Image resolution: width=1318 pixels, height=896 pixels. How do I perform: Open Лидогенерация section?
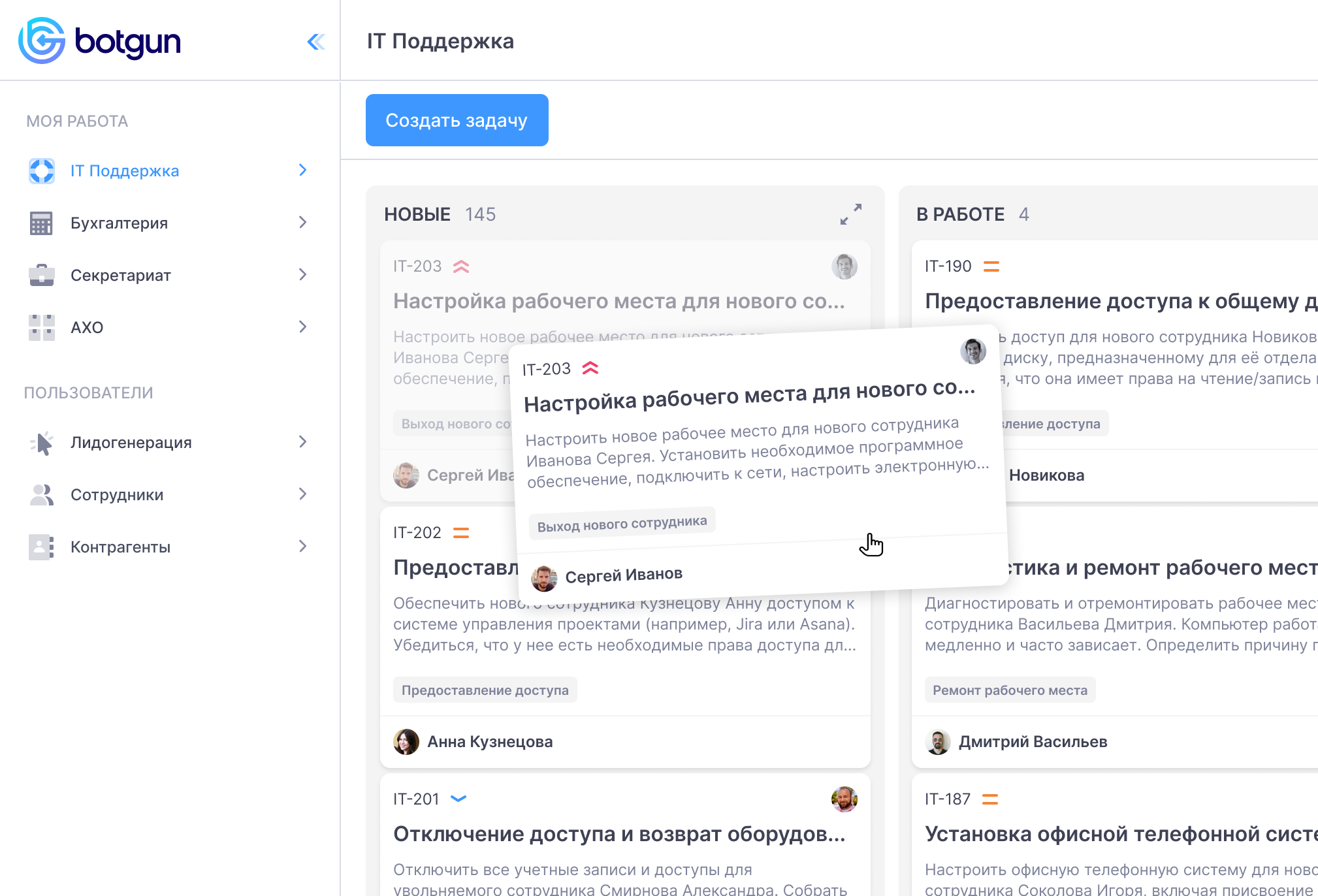pyautogui.click(x=169, y=442)
